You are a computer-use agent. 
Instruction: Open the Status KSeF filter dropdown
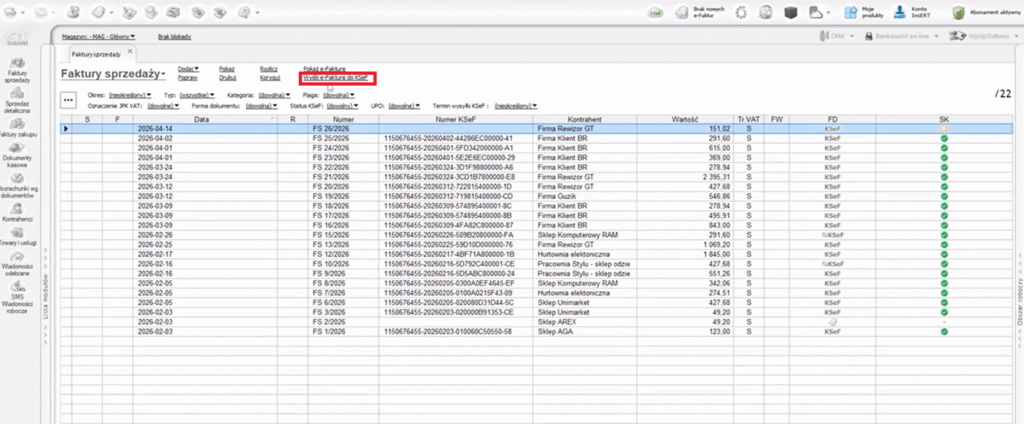339,104
